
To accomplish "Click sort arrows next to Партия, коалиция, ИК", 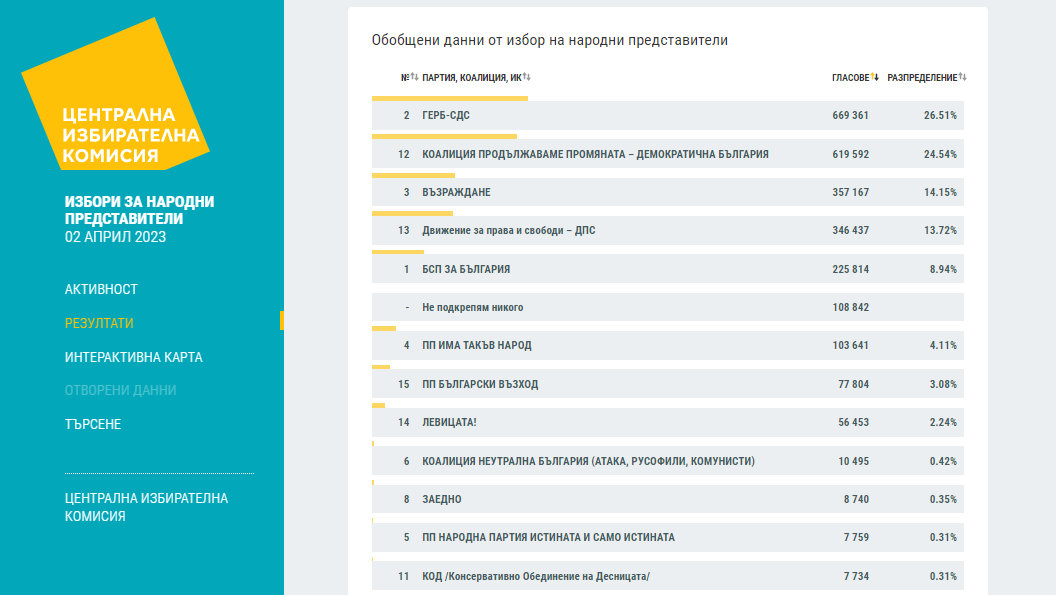I will (x=526, y=77).
